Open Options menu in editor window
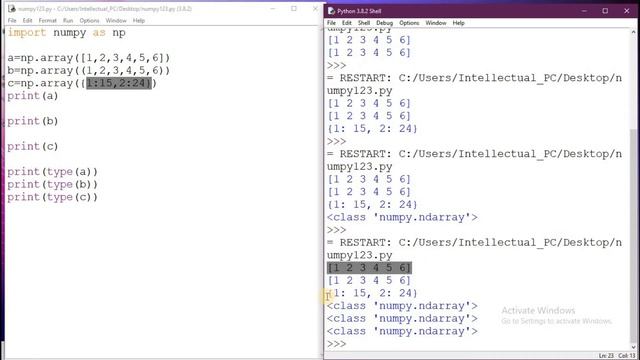 click(89, 20)
